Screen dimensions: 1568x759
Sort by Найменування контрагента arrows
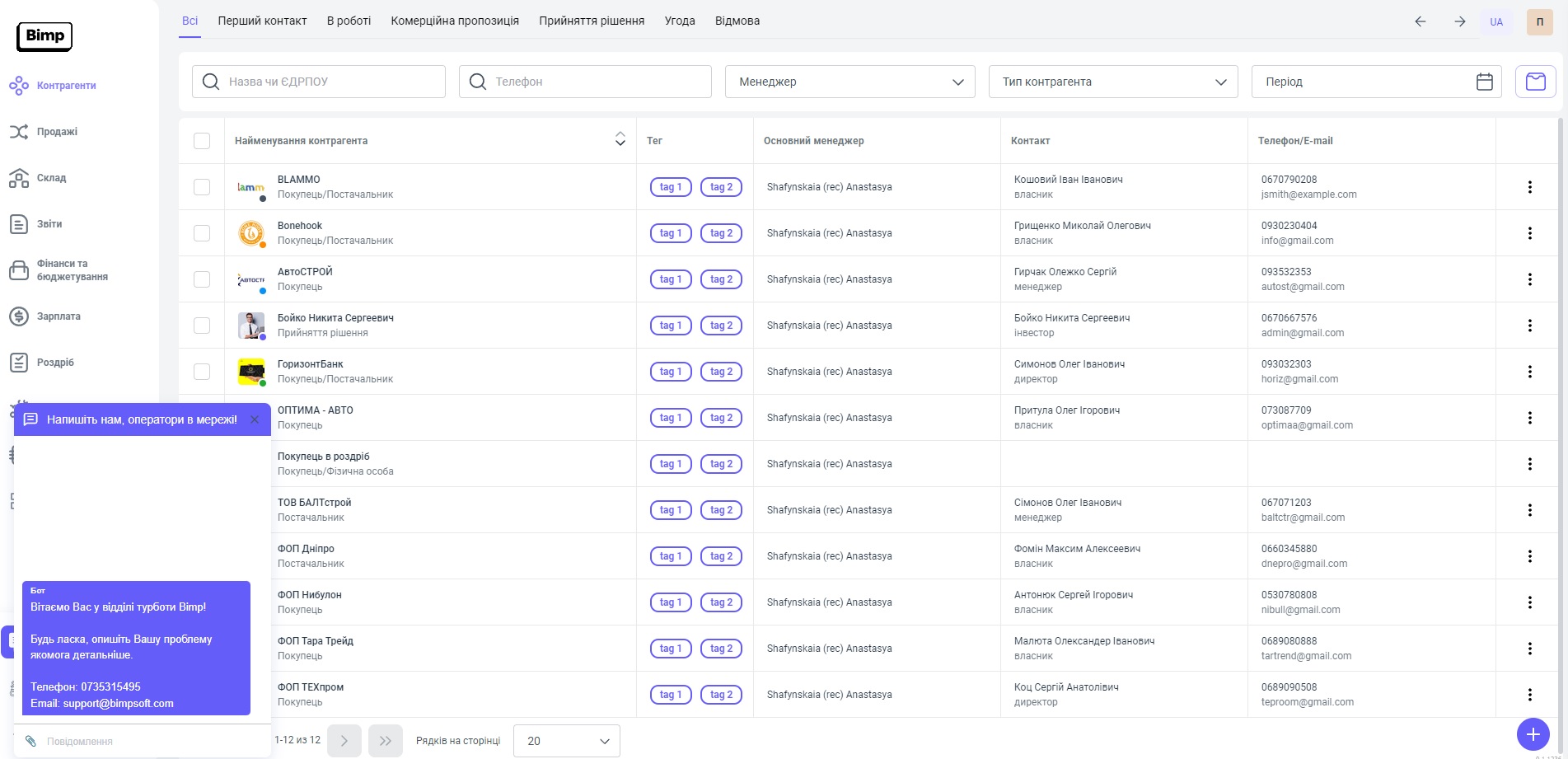(x=620, y=140)
